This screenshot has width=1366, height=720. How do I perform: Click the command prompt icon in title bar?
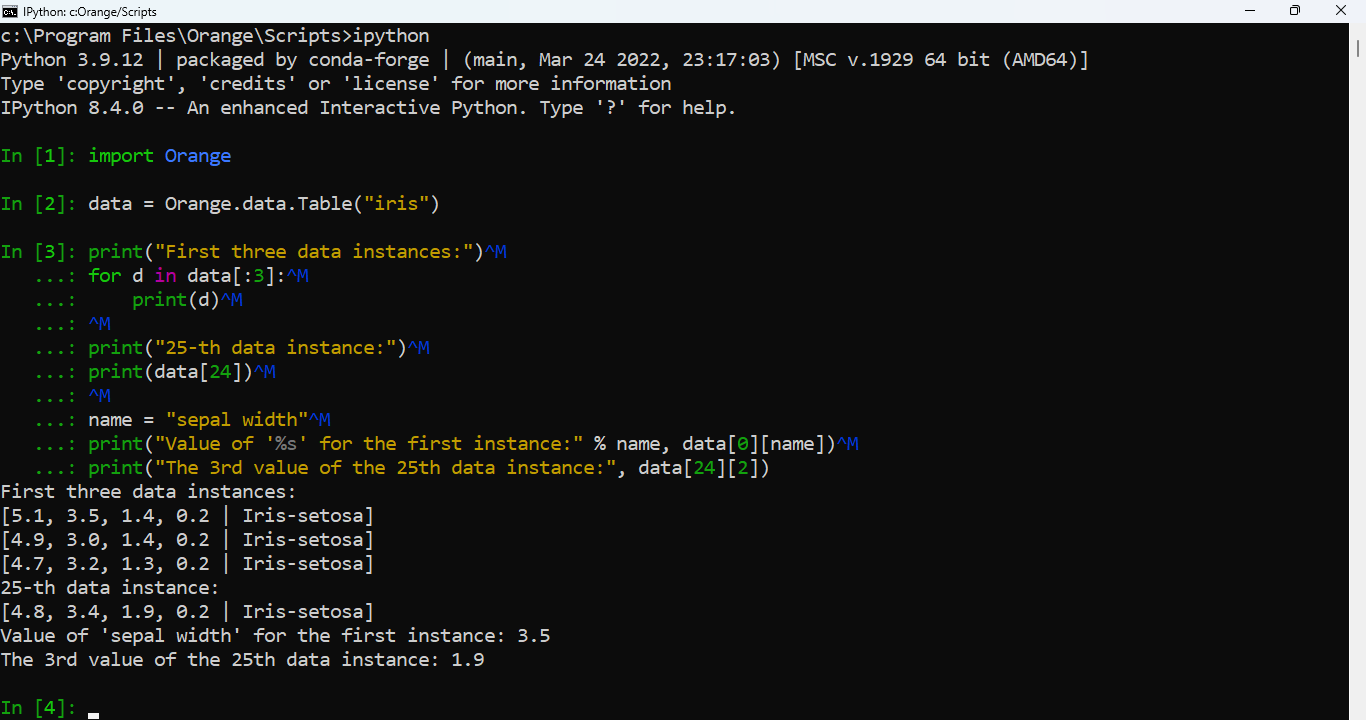click(10, 10)
